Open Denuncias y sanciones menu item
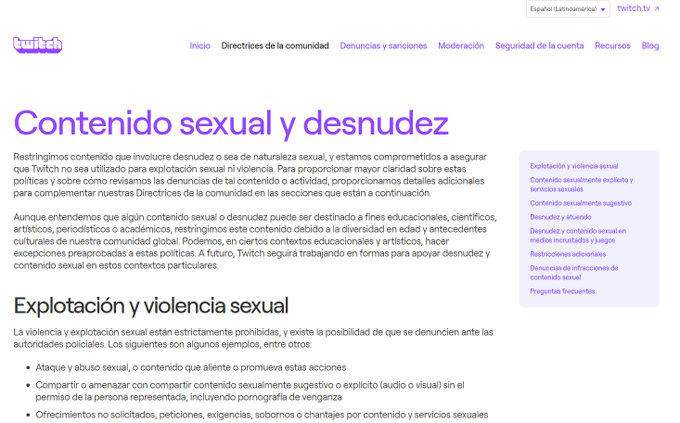680x423 pixels. point(383,46)
